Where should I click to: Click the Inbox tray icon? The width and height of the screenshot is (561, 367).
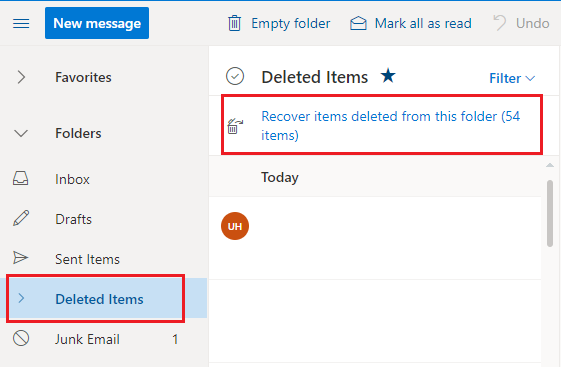tap(21, 178)
